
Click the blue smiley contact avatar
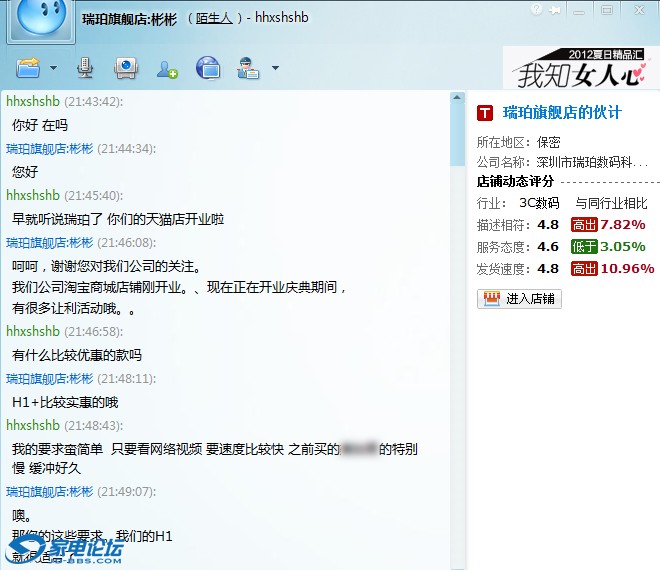coord(41,19)
